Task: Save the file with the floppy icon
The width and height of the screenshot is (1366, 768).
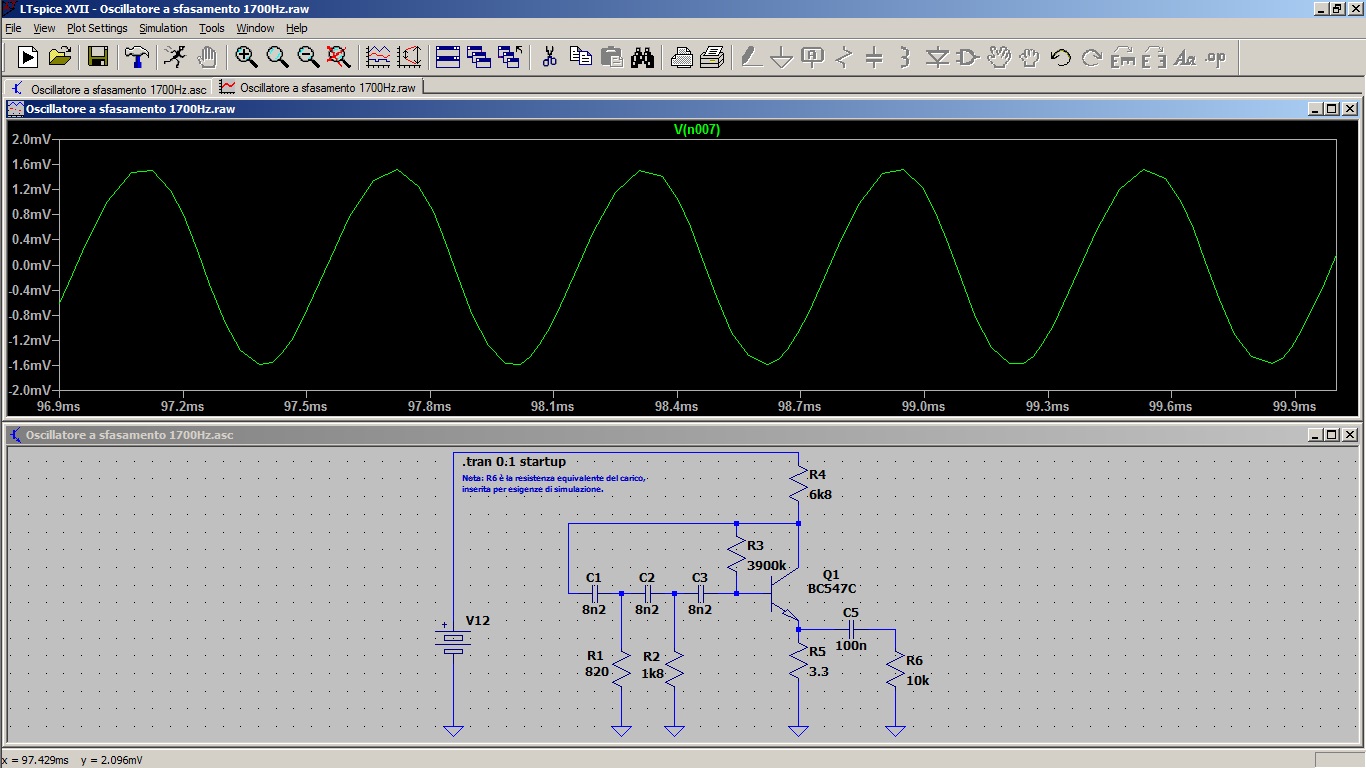Action: click(97, 57)
